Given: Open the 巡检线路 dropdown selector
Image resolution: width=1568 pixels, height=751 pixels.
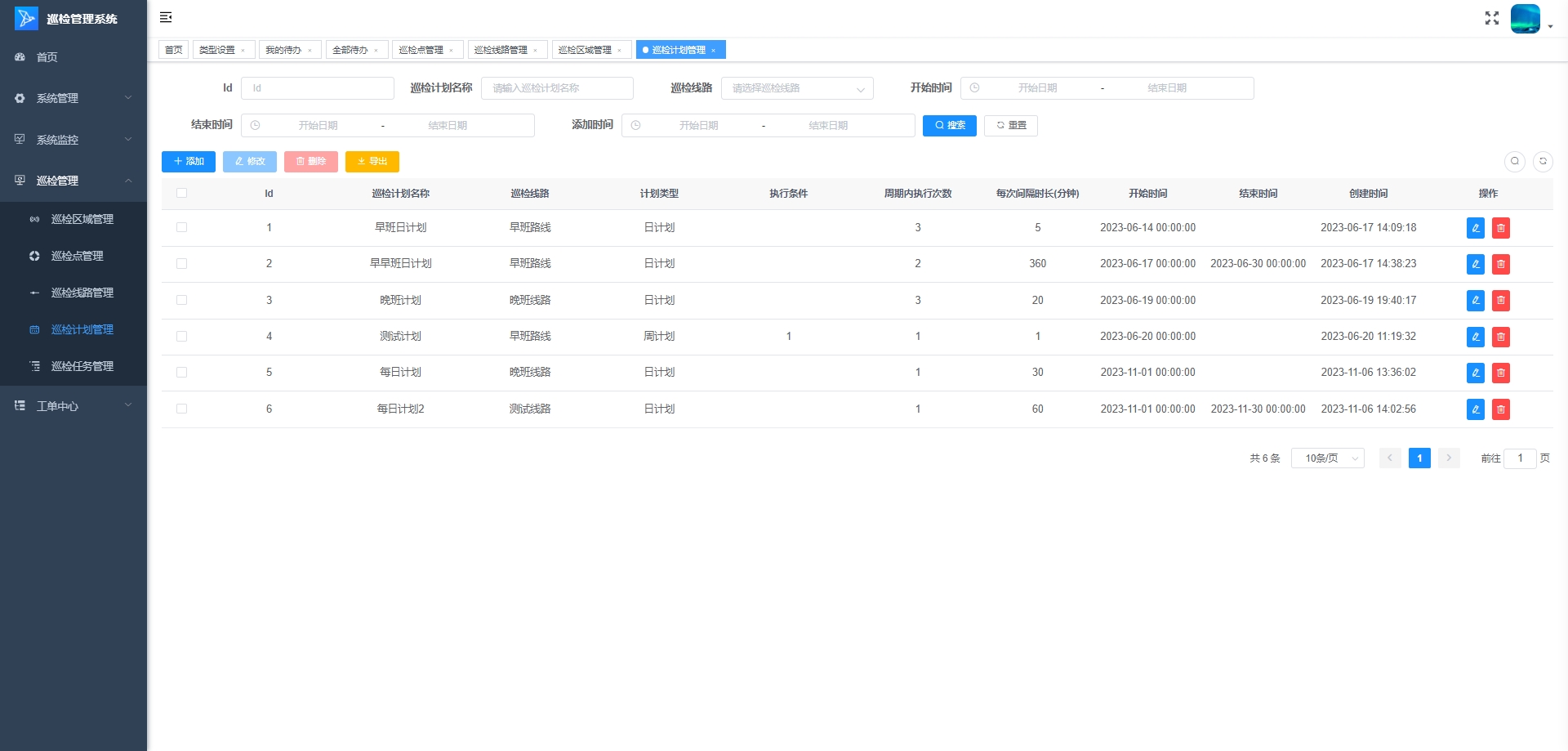Looking at the screenshot, I should (x=796, y=88).
